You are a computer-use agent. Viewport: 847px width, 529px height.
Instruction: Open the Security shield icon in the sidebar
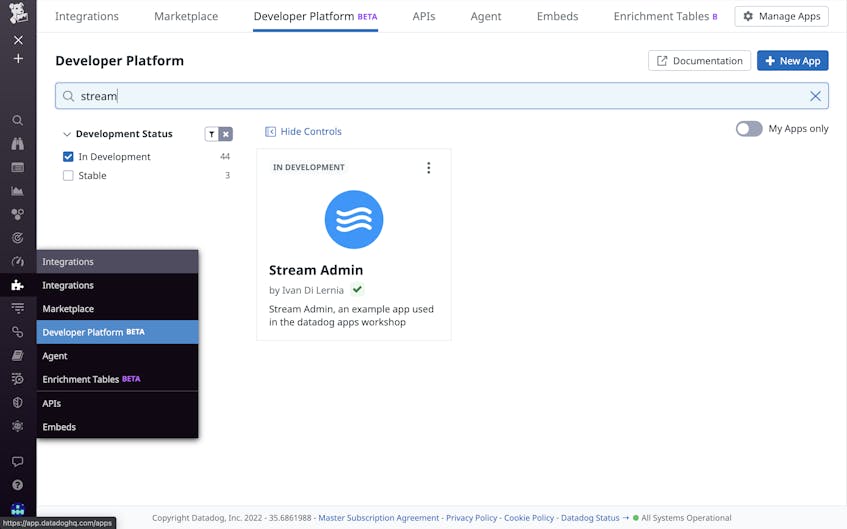tap(18, 403)
